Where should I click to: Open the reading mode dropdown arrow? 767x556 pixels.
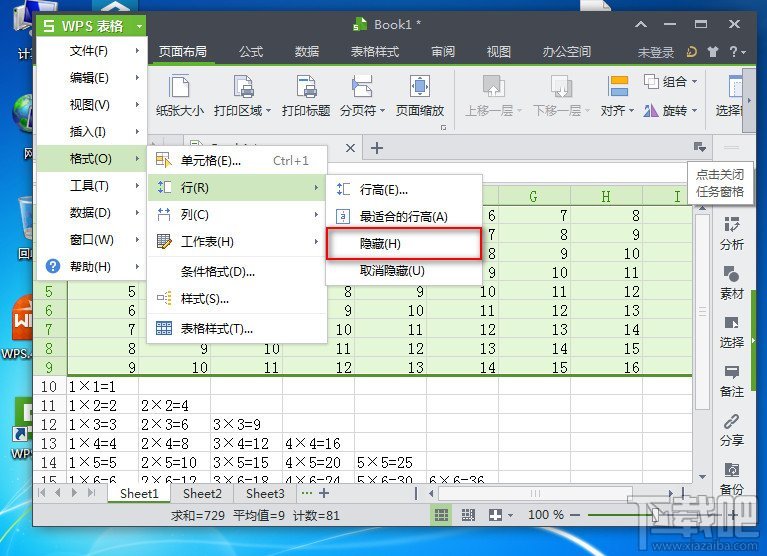[510, 515]
